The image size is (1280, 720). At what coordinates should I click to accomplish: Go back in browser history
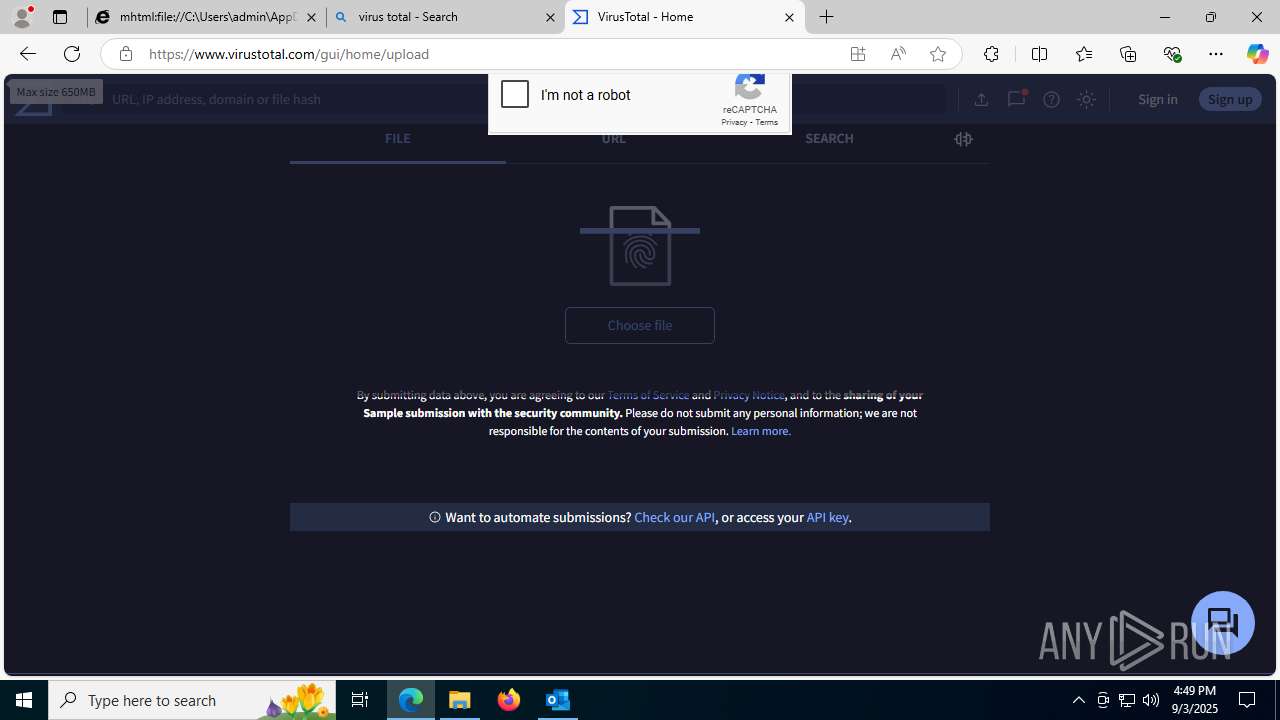click(27, 54)
